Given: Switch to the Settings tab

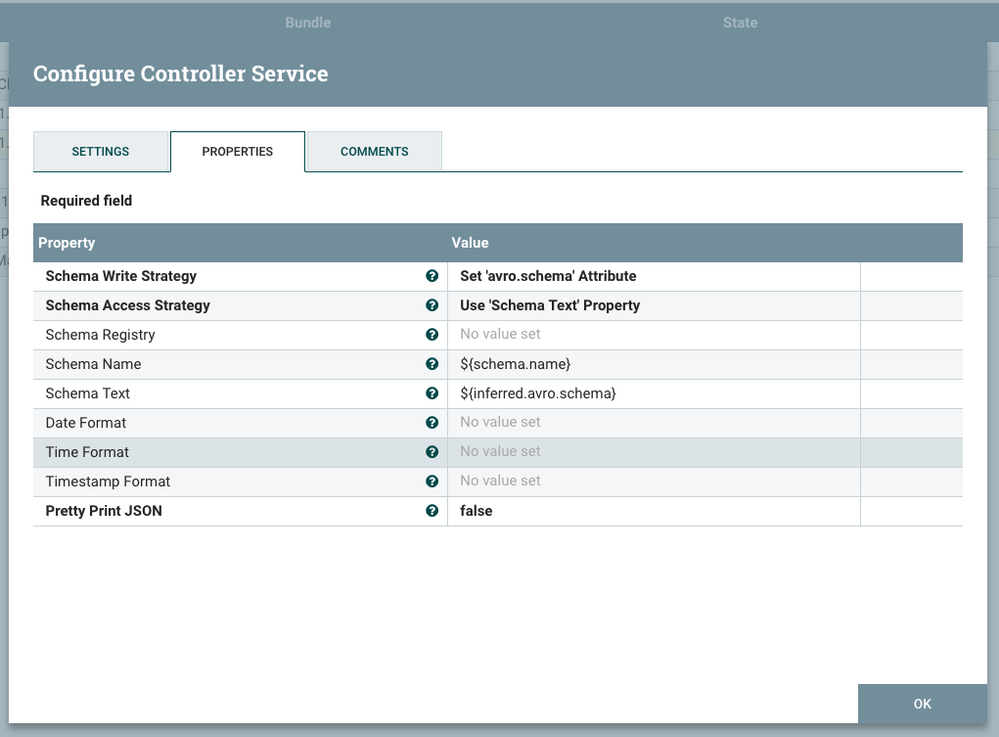Looking at the screenshot, I should point(100,152).
